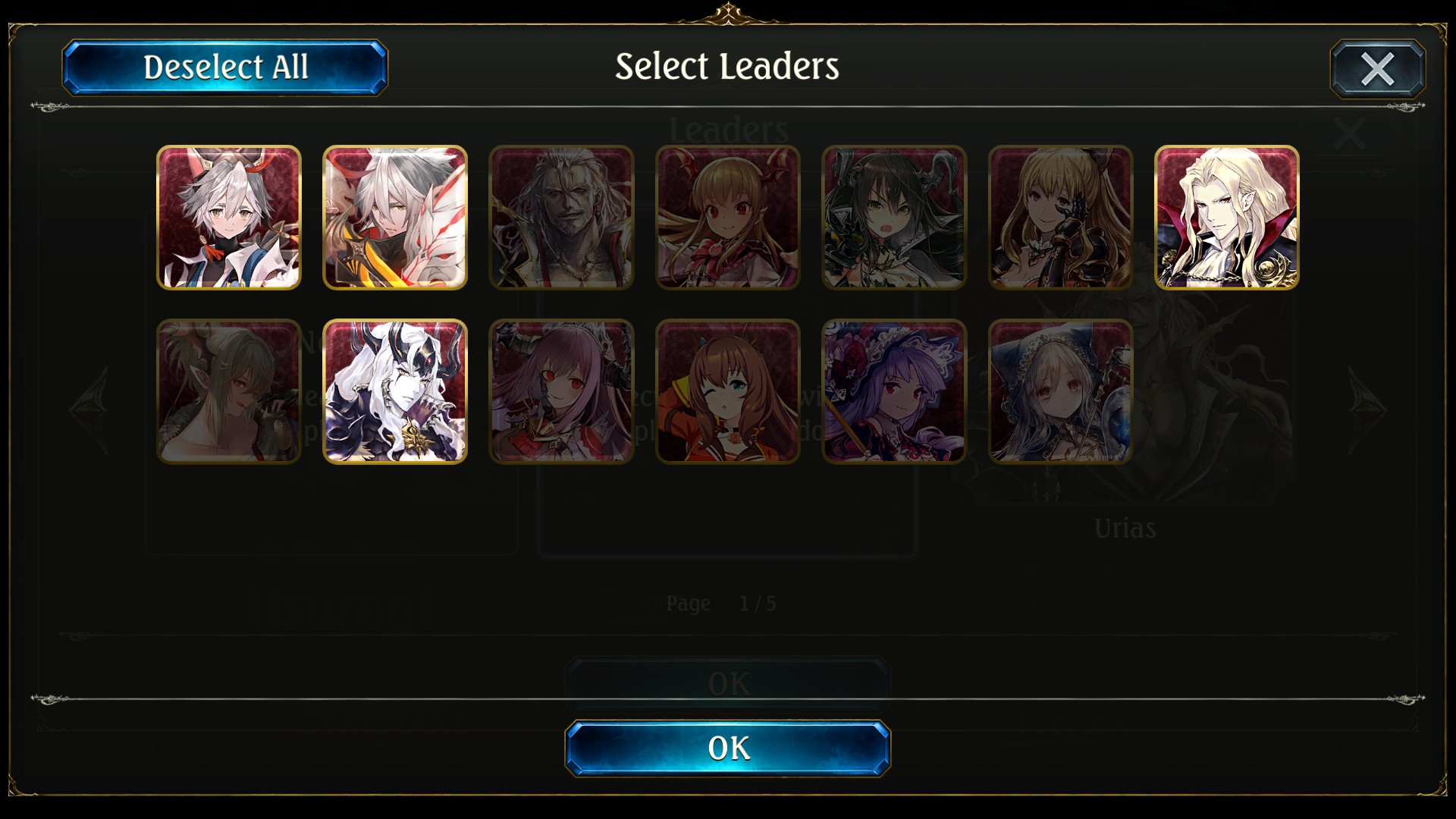
Task: Select the purple-haired girl with flower hat
Action: [894, 391]
